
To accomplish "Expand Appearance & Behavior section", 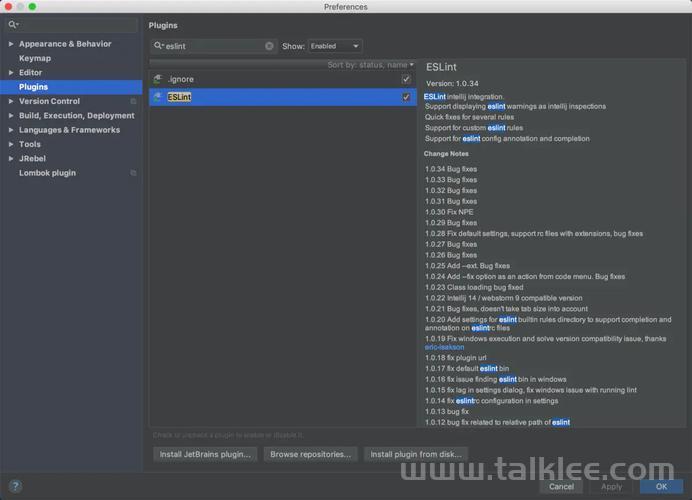I will [x=11, y=44].
